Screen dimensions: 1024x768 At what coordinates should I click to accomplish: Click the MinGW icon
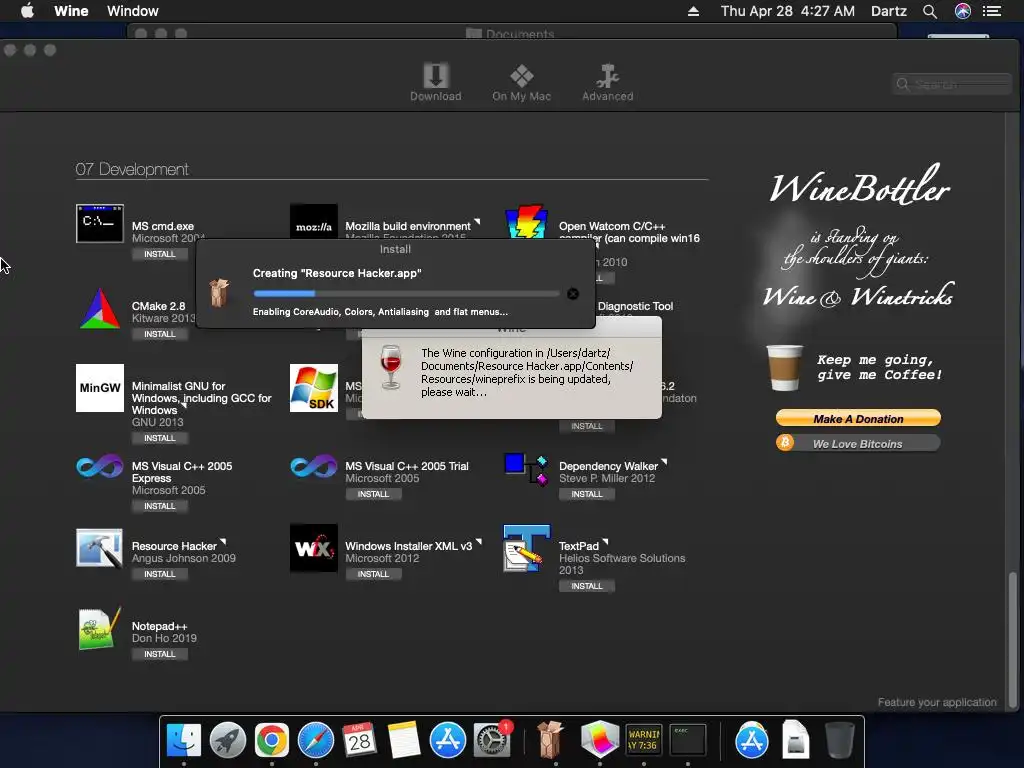pos(99,388)
